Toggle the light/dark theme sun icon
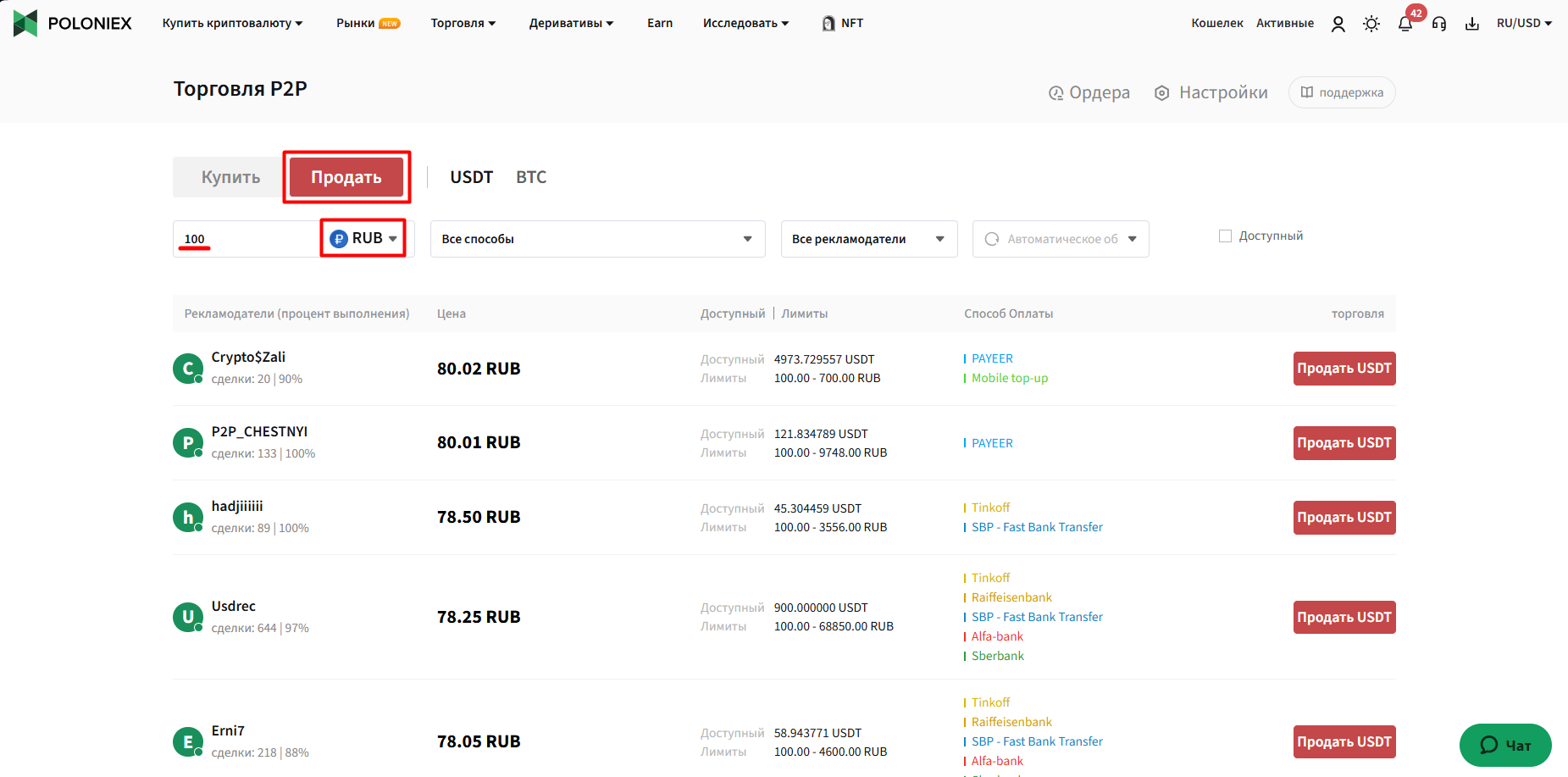Viewport: 1568px width, 777px height. tap(1371, 24)
